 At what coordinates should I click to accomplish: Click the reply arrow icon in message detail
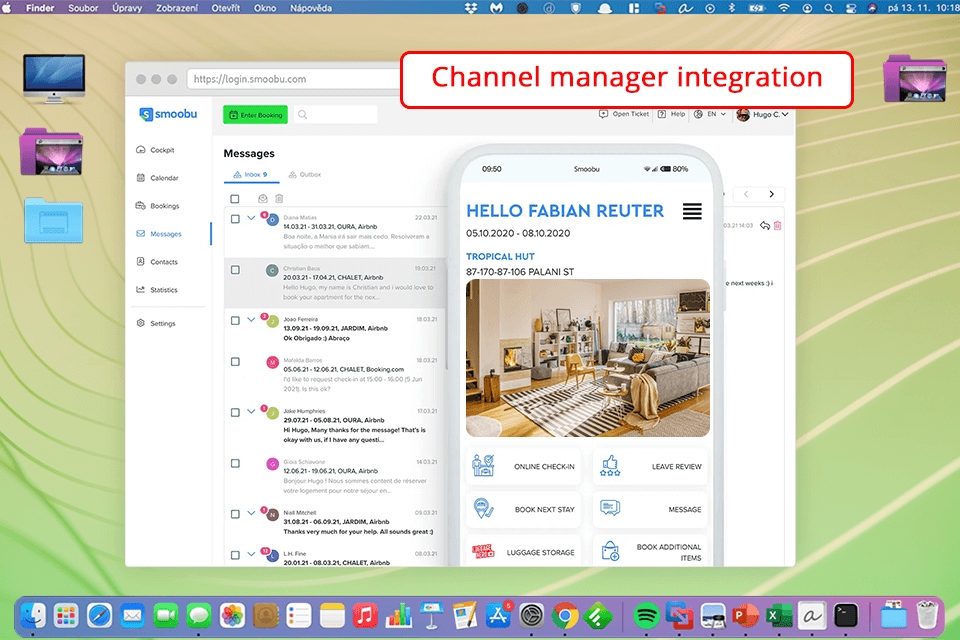click(x=765, y=225)
